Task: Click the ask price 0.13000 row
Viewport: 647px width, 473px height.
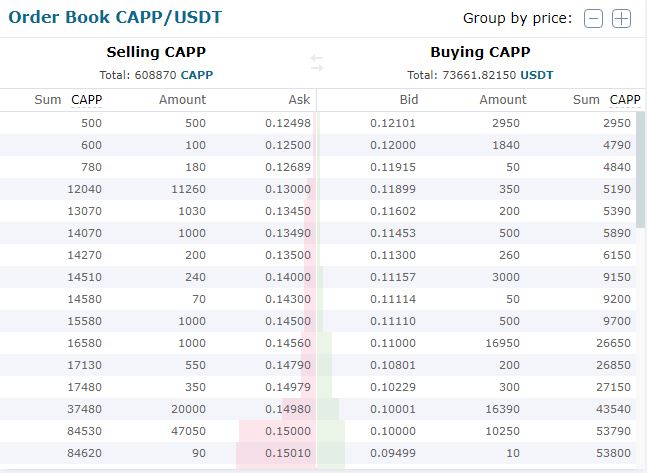Action: pos(288,189)
